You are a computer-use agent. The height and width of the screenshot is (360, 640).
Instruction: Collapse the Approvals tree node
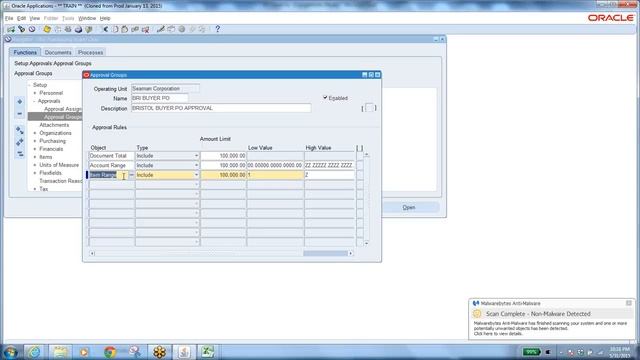(x=35, y=101)
